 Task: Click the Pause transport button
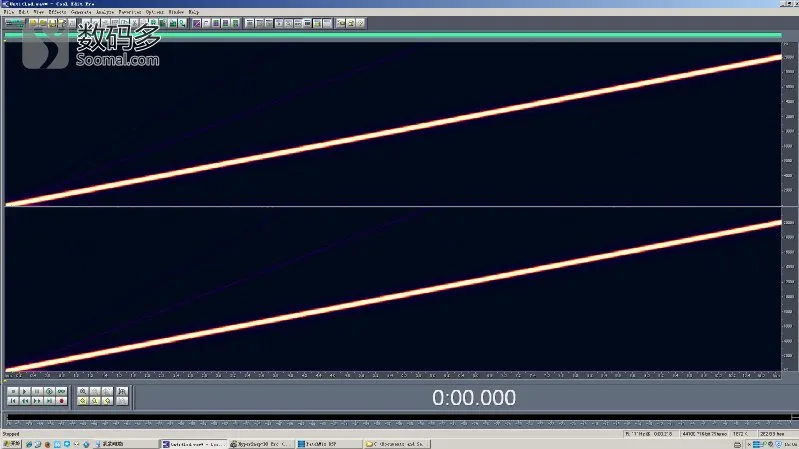pos(37,391)
